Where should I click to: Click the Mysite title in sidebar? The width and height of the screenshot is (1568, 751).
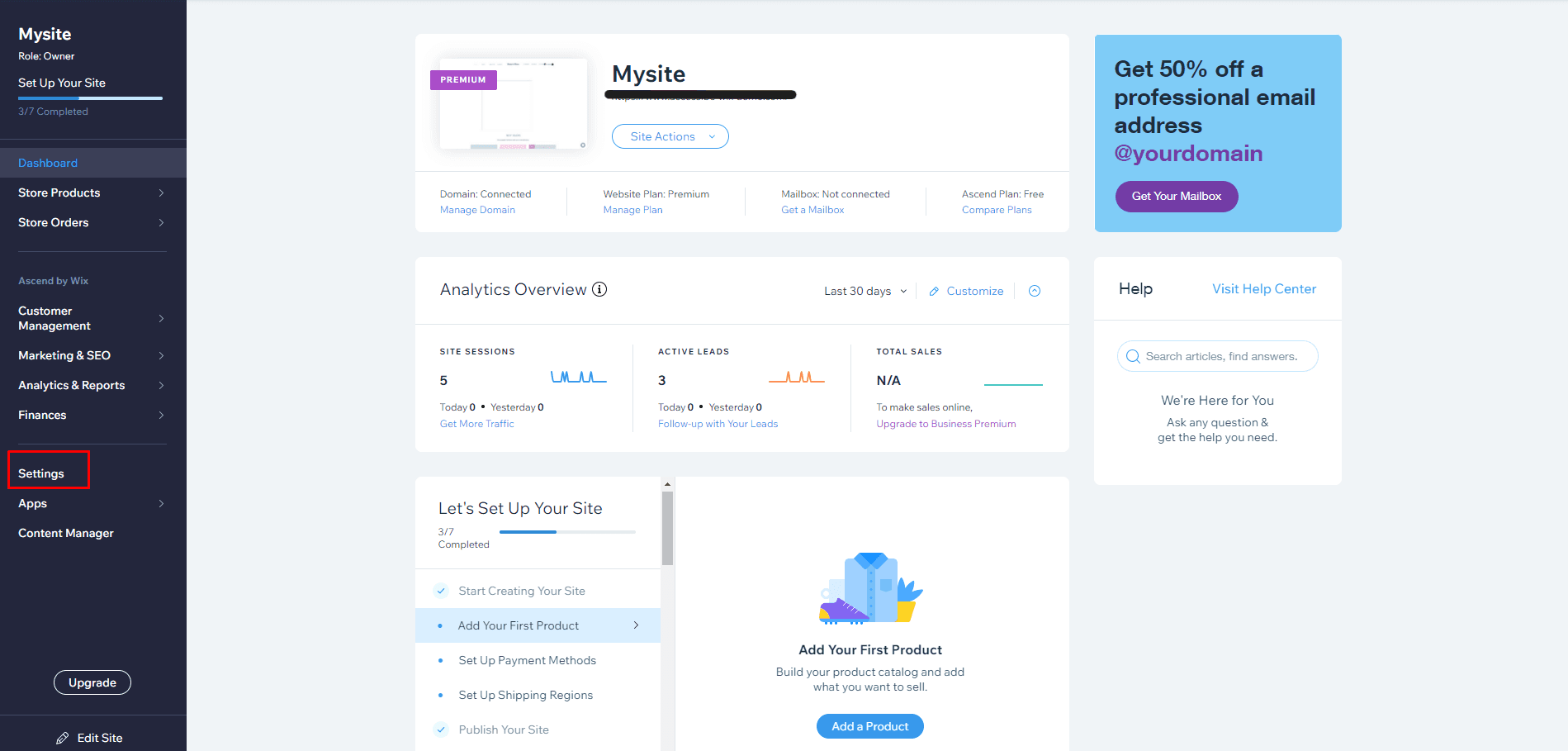tap(45, 34)
